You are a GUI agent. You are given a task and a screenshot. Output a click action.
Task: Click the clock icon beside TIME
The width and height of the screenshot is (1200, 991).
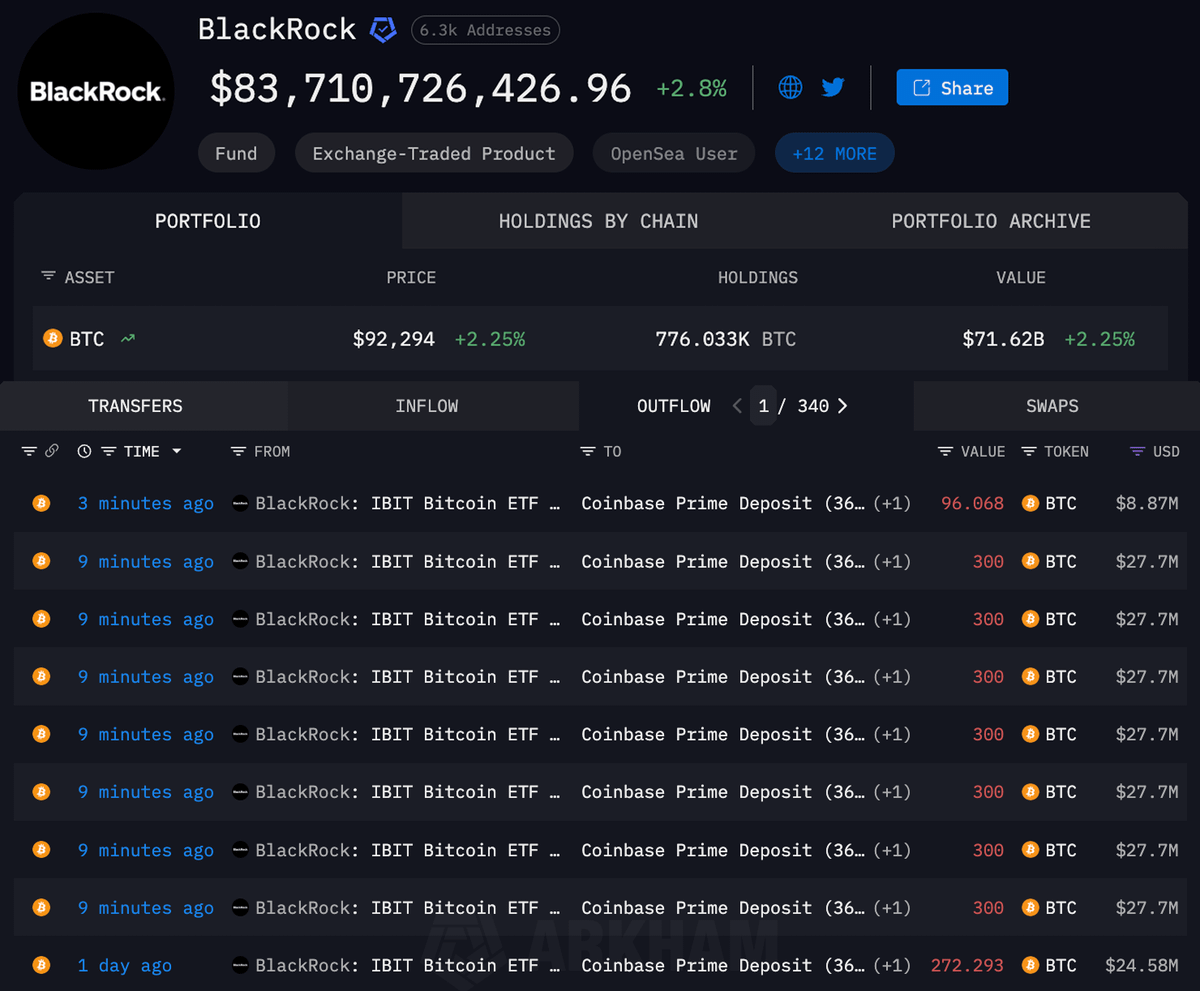tap(84, 451)
